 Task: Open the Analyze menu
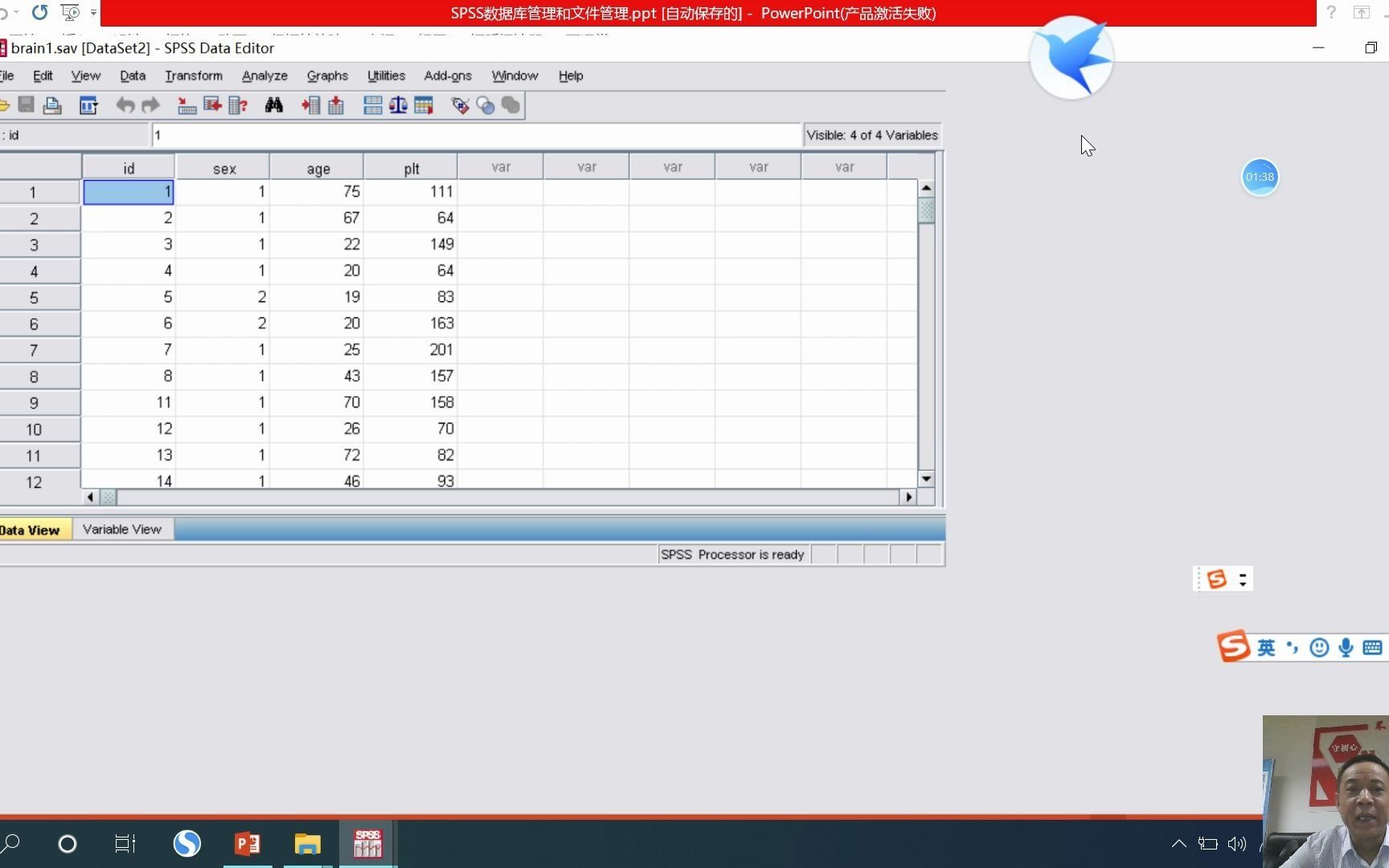click(264, 76)
